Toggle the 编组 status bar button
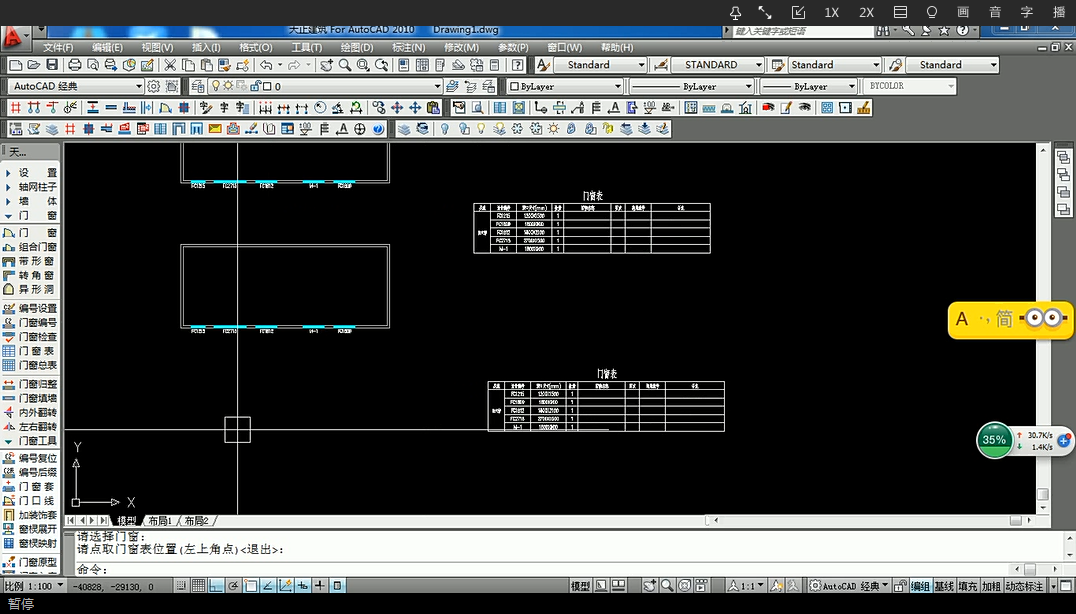 (919, 586)
